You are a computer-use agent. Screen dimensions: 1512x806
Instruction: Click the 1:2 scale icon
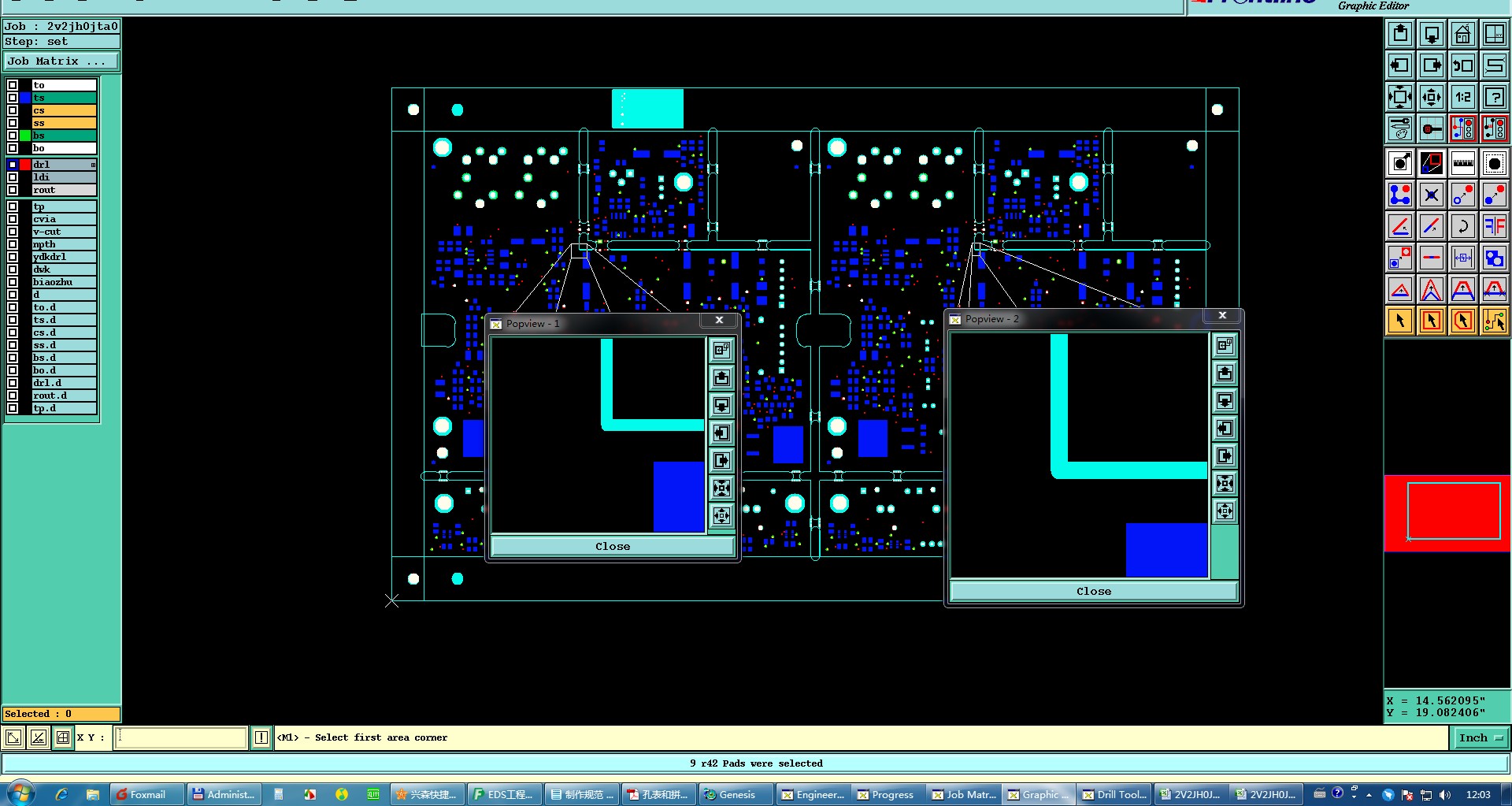(x=1463, y=97)
